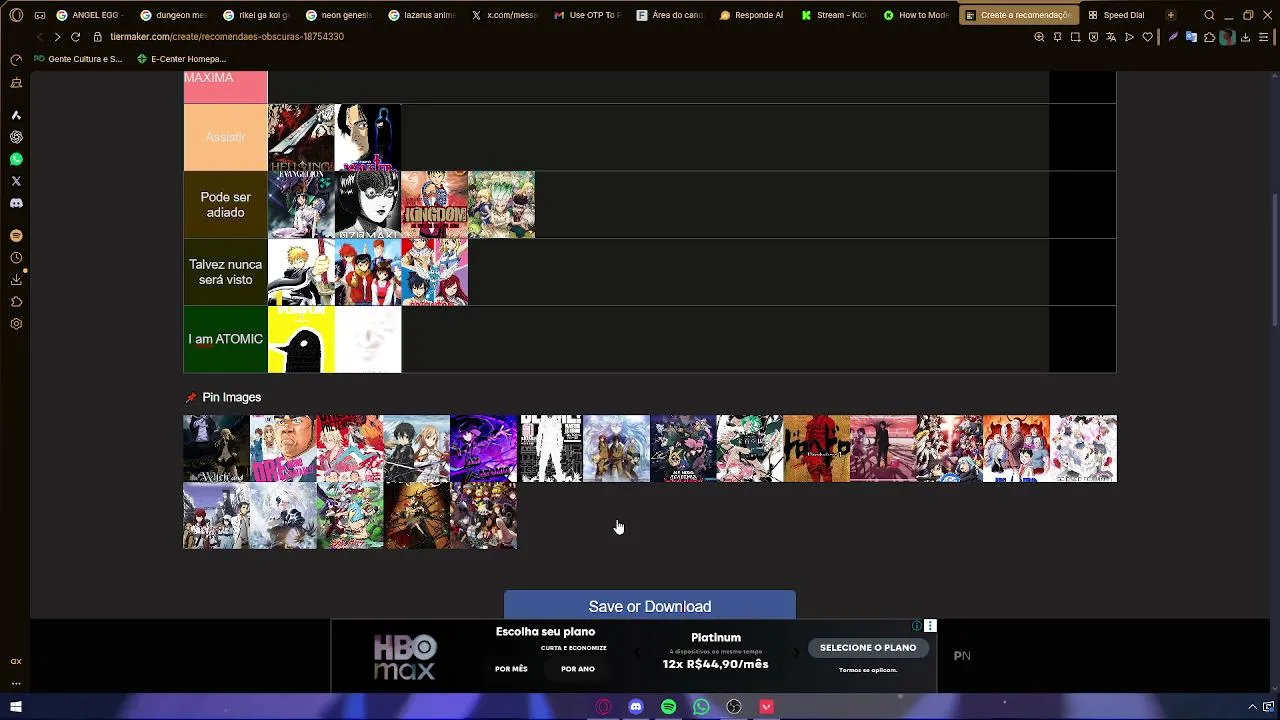Select POR ANO plan option in ad
Image resolution: width=1280 pixels, height=720 pixels.
(578, 669)
